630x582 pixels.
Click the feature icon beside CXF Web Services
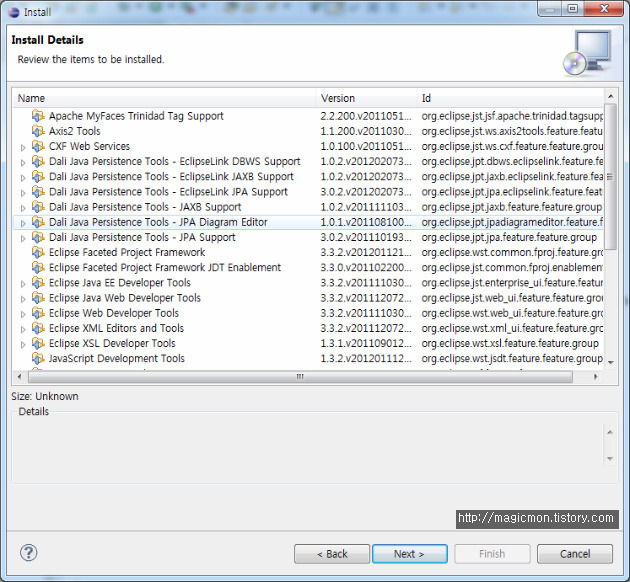pyautogui.click(x=38, y=147)
